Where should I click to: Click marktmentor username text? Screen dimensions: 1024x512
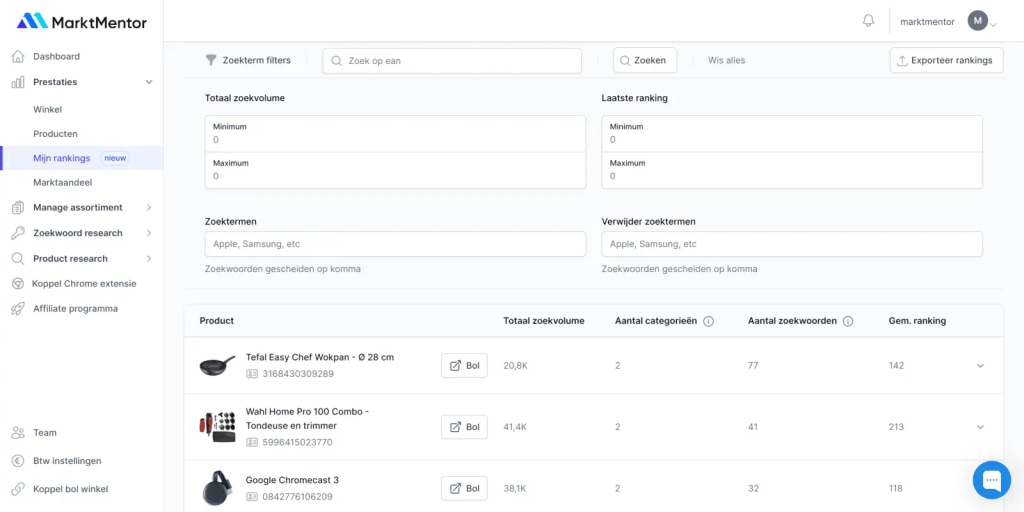click(x=927, y=22)
